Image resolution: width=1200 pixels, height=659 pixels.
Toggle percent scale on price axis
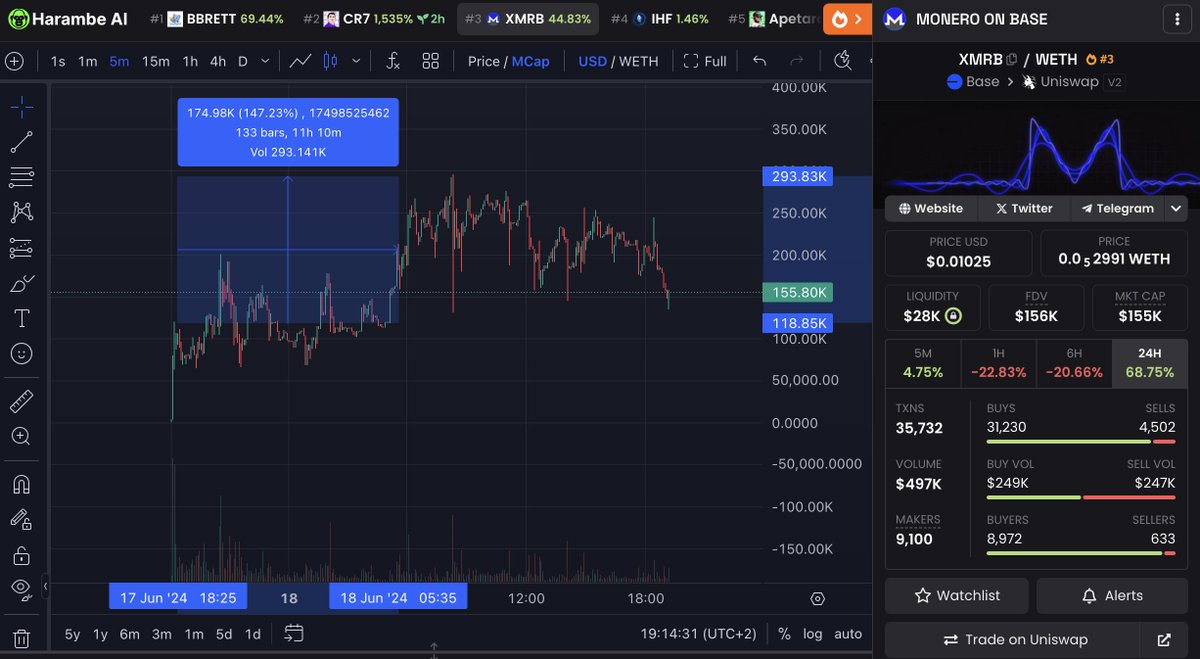coord(784,633)
